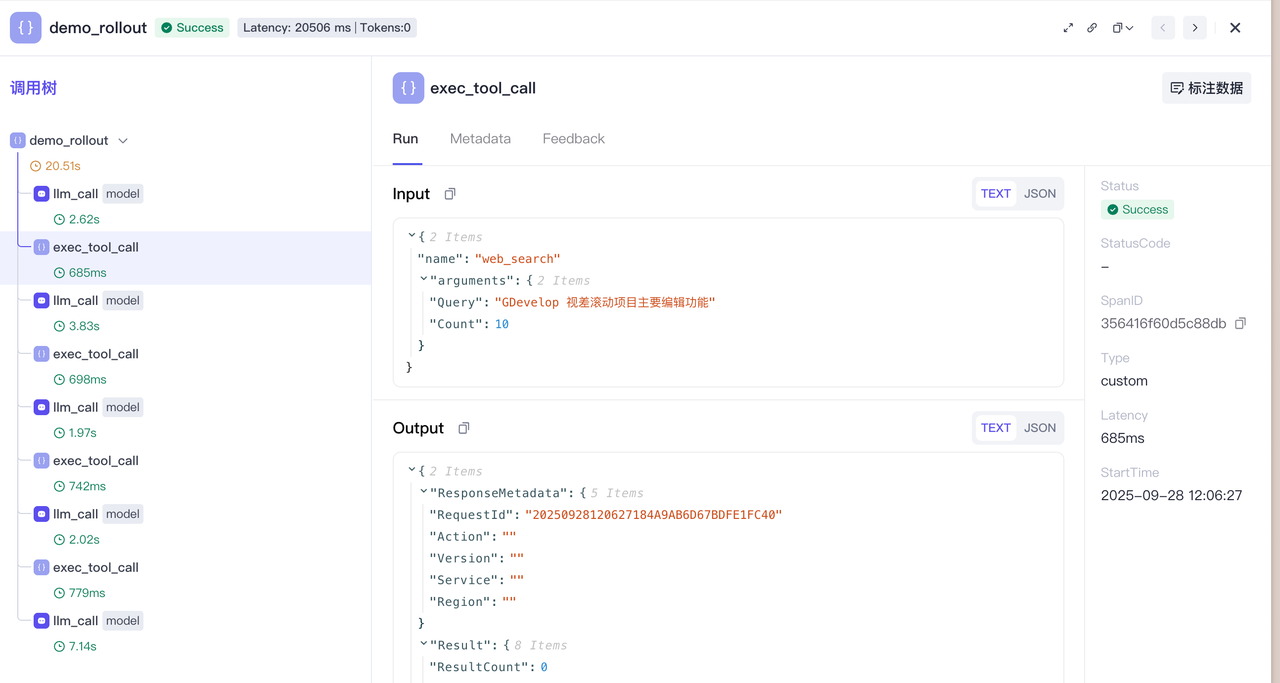Expand the trace panel to fullscreen

pos(1068,28)
